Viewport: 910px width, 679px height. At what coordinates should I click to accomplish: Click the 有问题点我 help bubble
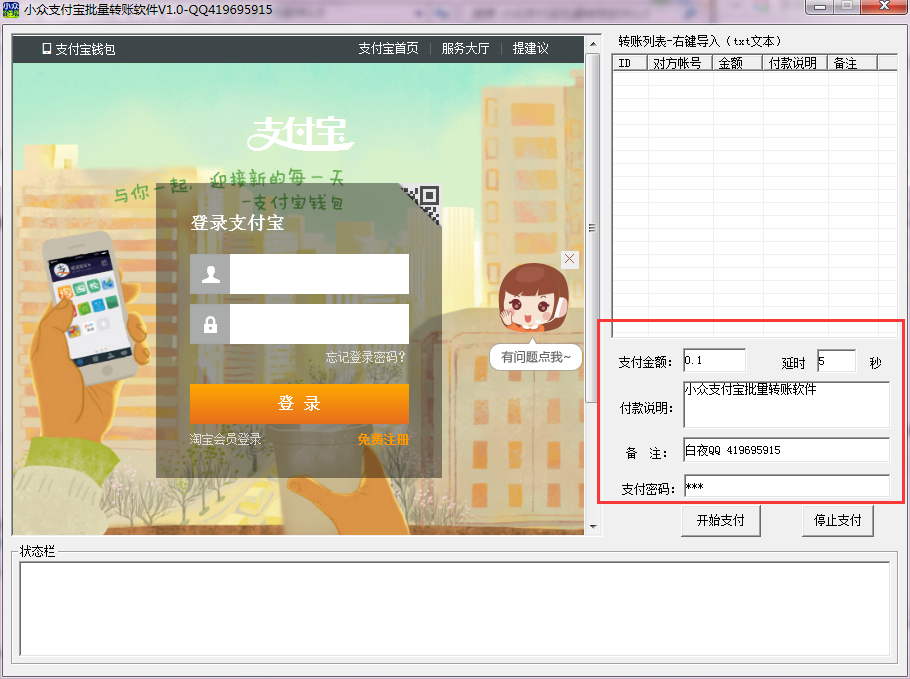[x=534, y=357]
